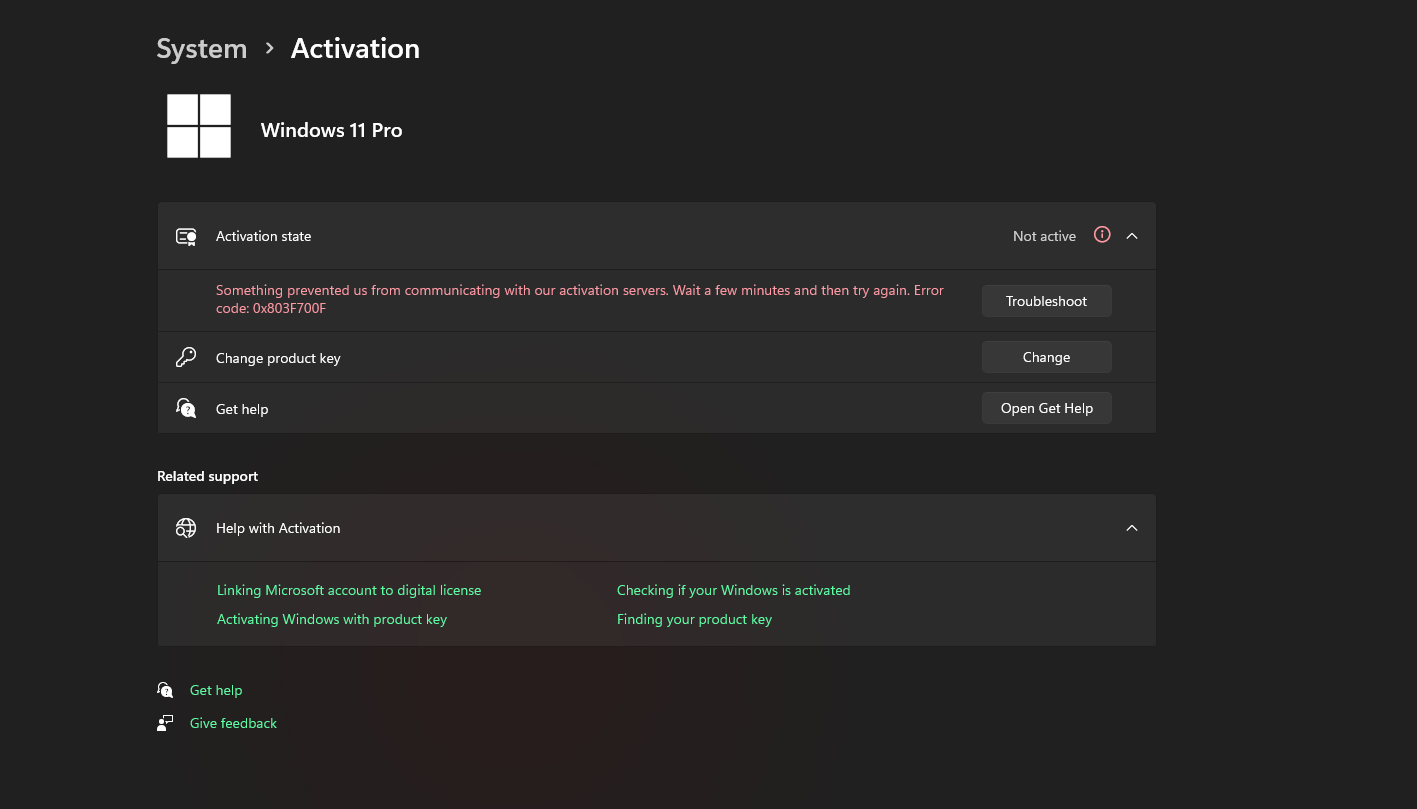Image resolution: width=1417 pixels, height=809 pixels.
Task: Open Finding your product key link
Action: 694,619
